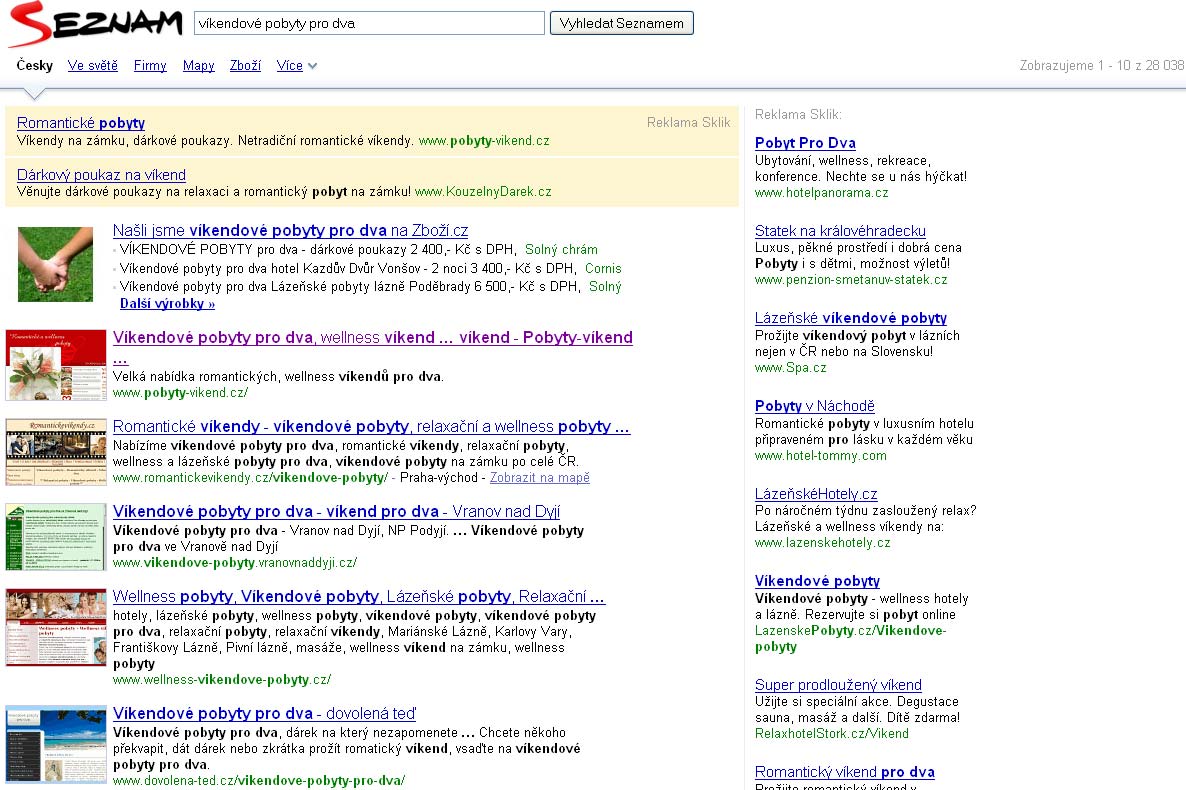Screen dimensions: 1186x790
Task: Click the Zobrazujeme 1 - 10 results count
Action: point(1101,65)
